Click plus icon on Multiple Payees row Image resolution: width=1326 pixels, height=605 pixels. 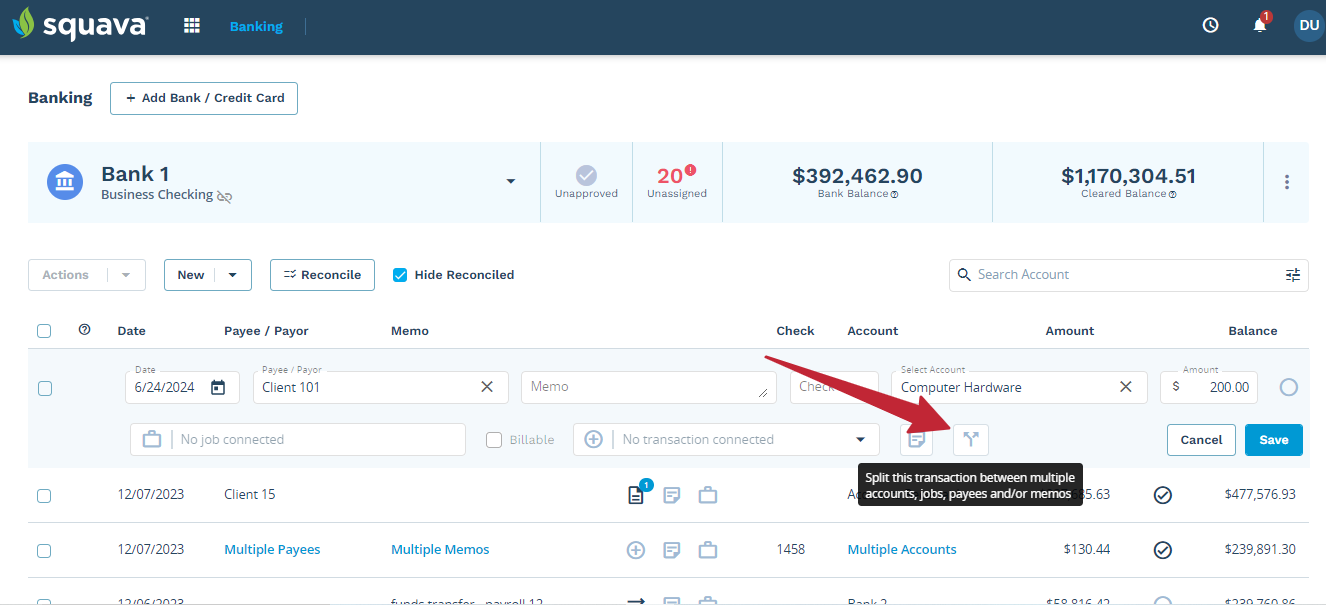point(636,549)
